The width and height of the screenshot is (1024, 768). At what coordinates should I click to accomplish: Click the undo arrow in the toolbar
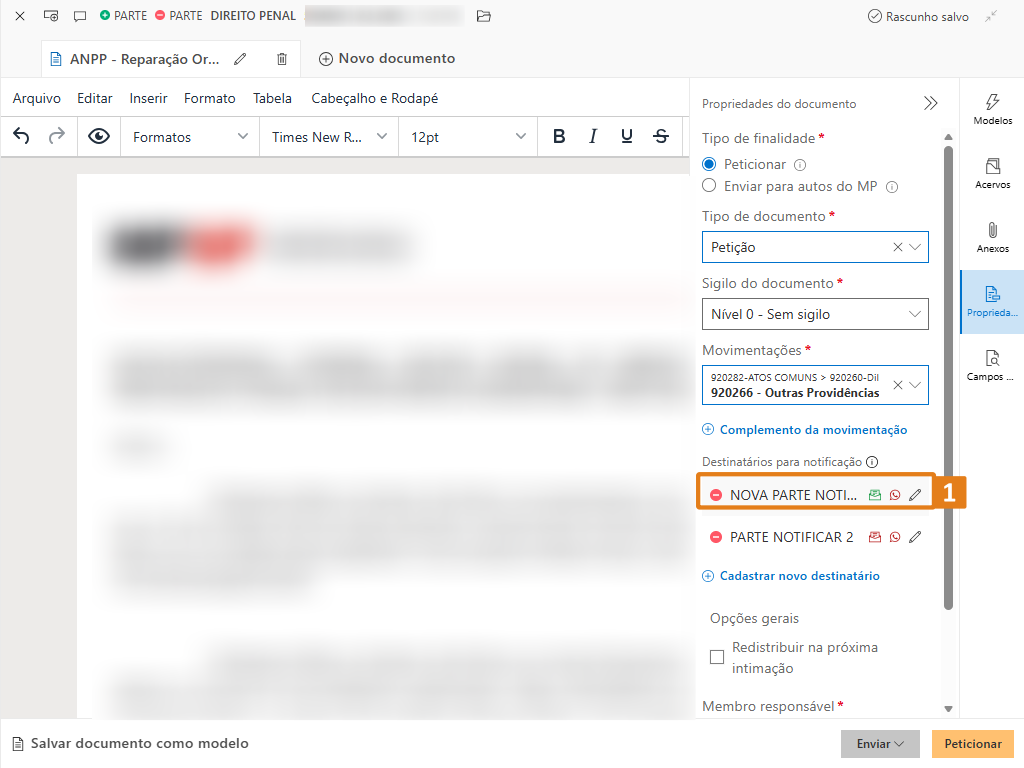[21, 137]
